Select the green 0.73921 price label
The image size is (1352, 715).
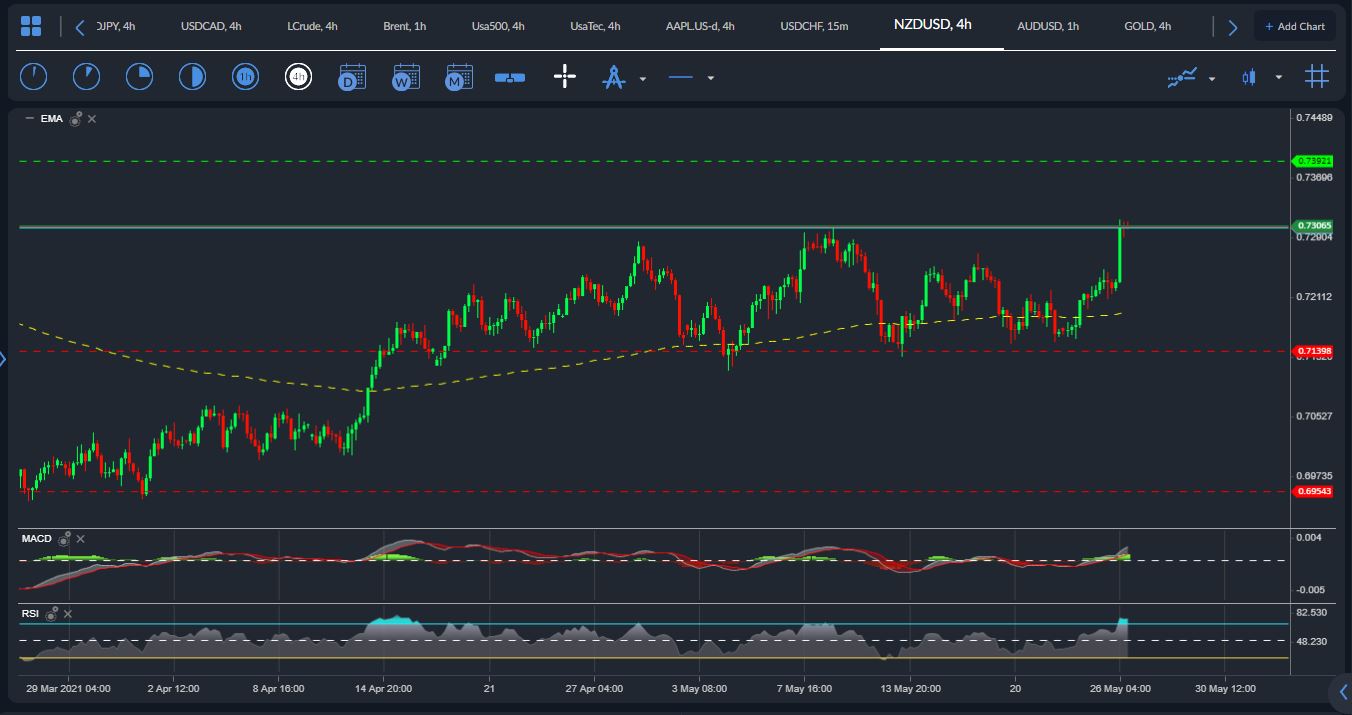1312,161
